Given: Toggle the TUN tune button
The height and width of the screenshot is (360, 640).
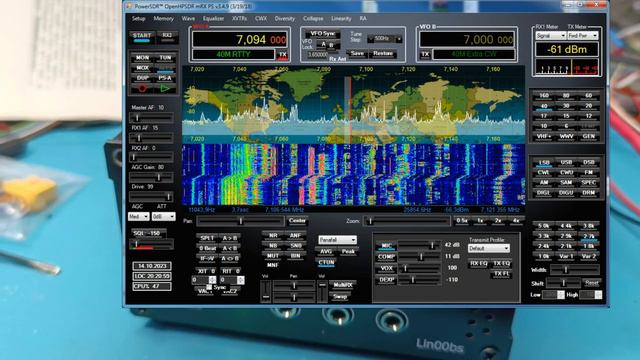Looking at the screenshot, I should point(165,58).
